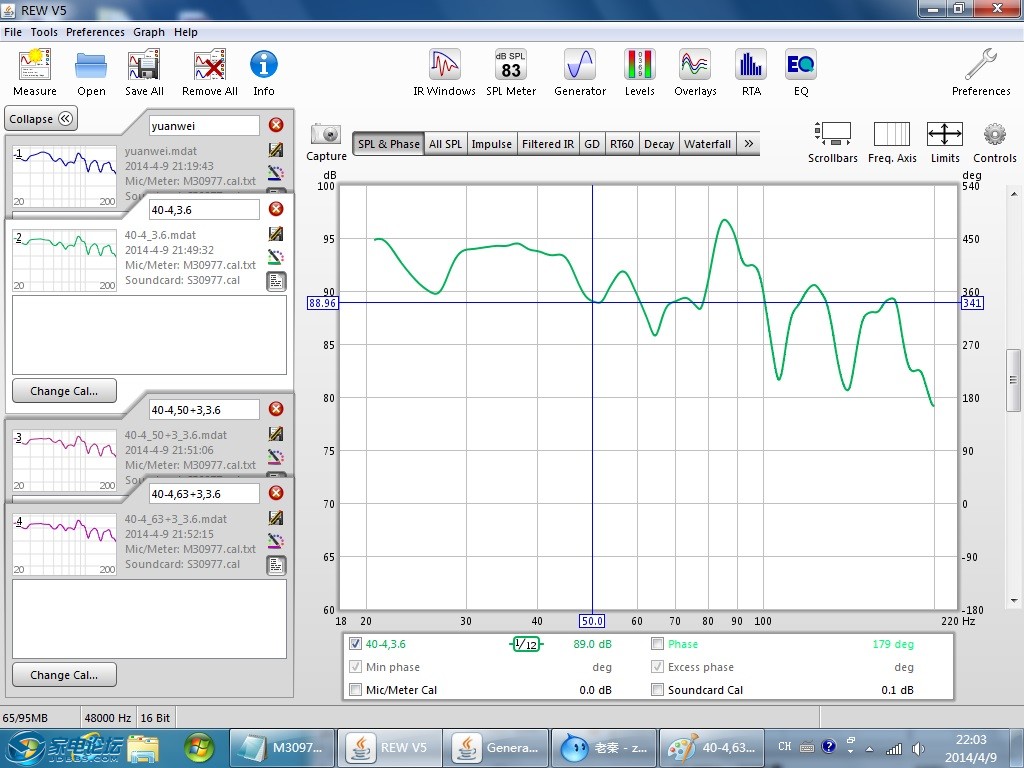Capture the graph with camera icon
Screen dimensions: 1024x768
pyautogui.click(x=326, y=142)
